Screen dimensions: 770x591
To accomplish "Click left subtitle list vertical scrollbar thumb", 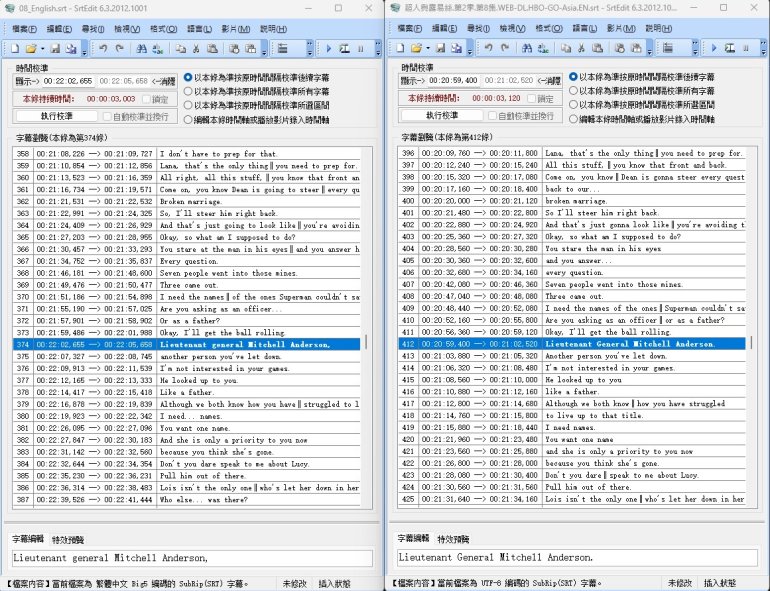I will click(366, 342).
